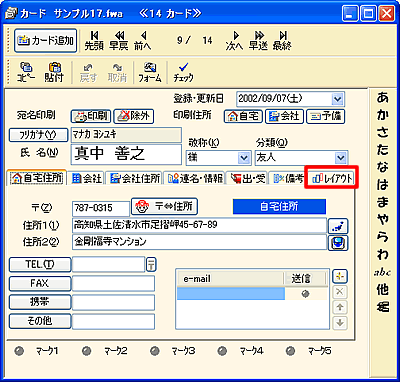Open the 登録・更新日 date dropdown

coord(338,99)
